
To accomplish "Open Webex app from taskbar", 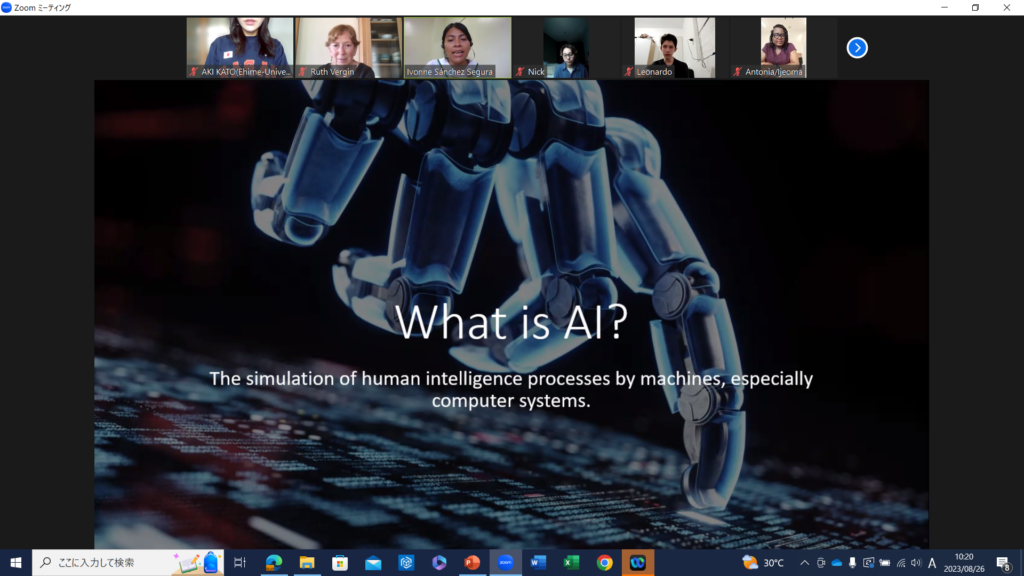I will (637, 562).
